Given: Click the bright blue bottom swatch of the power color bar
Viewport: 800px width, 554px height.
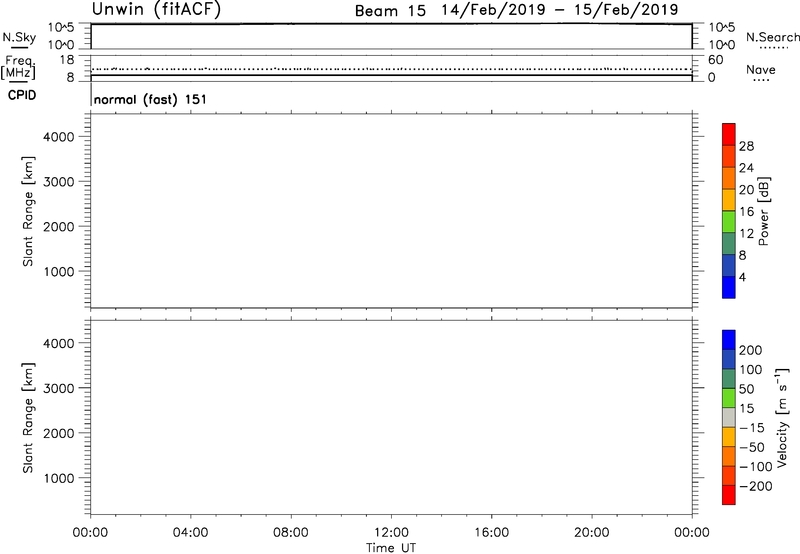Looking at the screenshot, I should click(x=729, y=287).
